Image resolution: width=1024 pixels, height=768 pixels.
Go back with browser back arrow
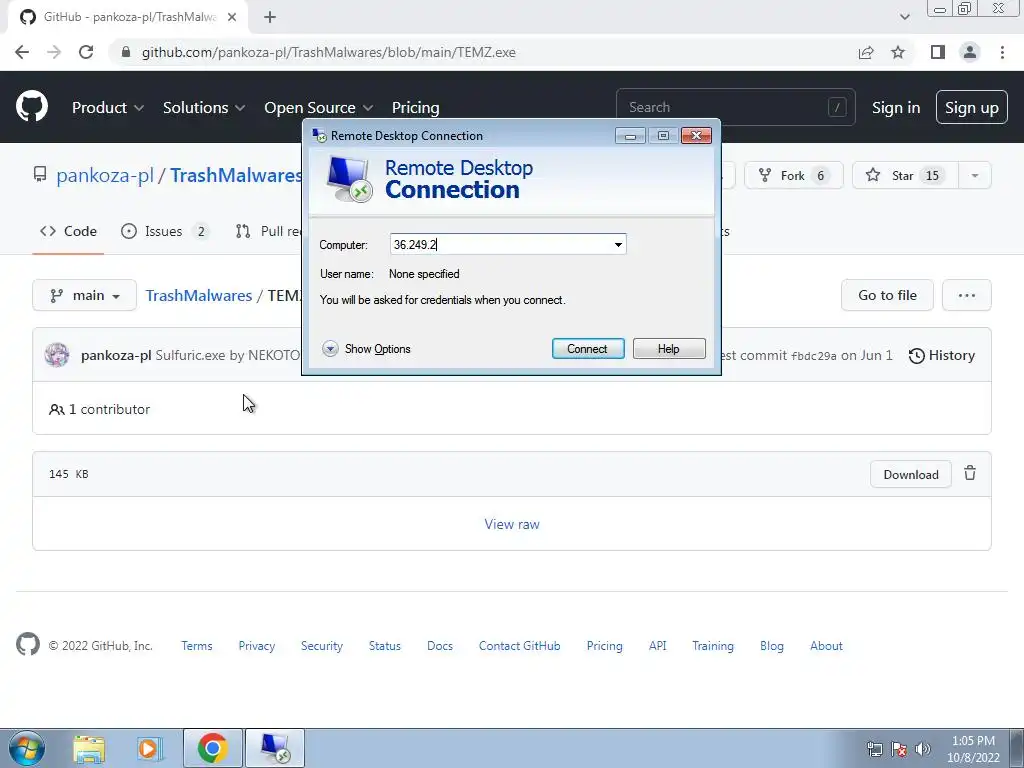click(22, 52)
